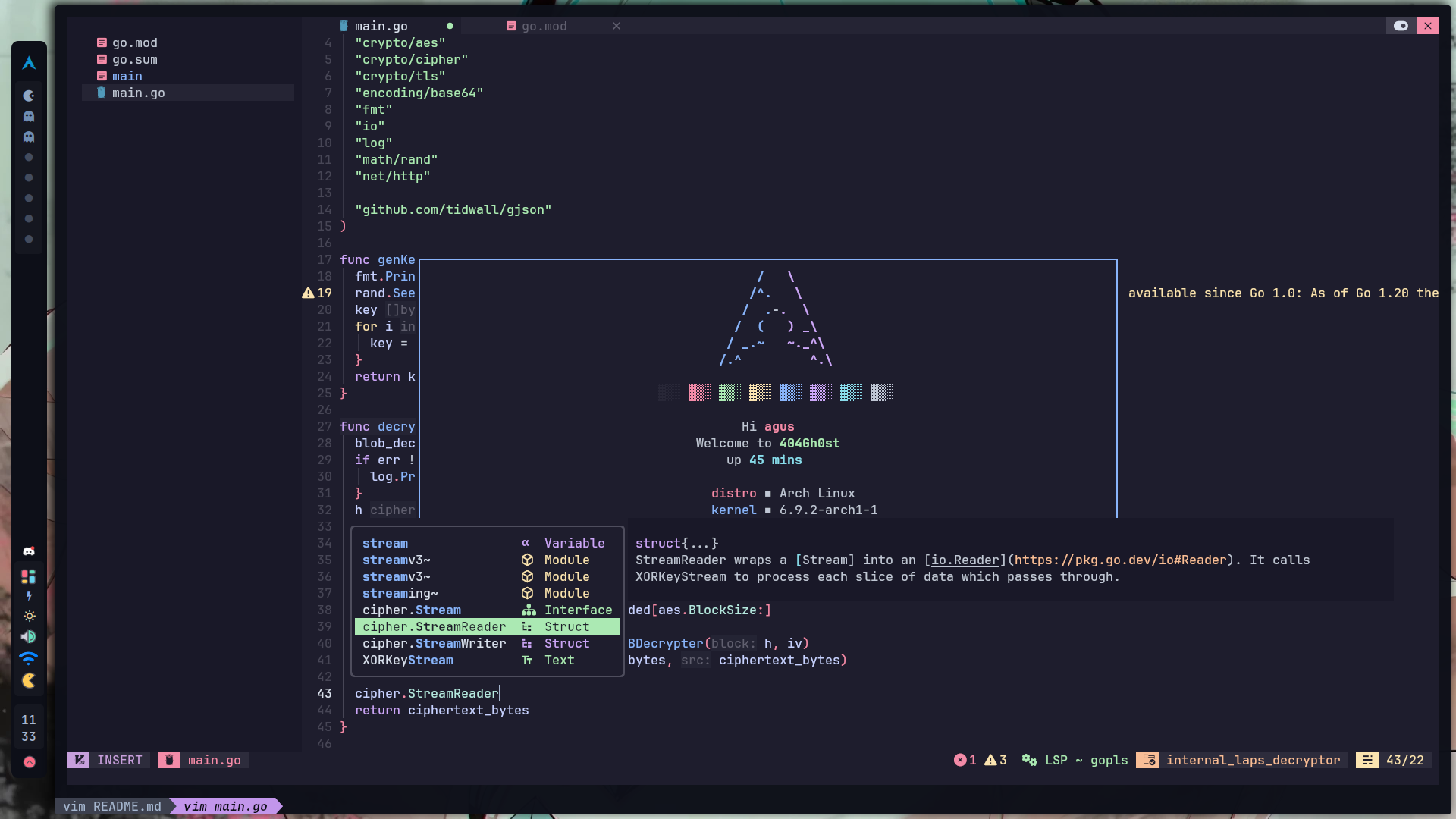
Task: Click 'internal_laps_decryptor' directory name
Action: (x=1253, y=760)
